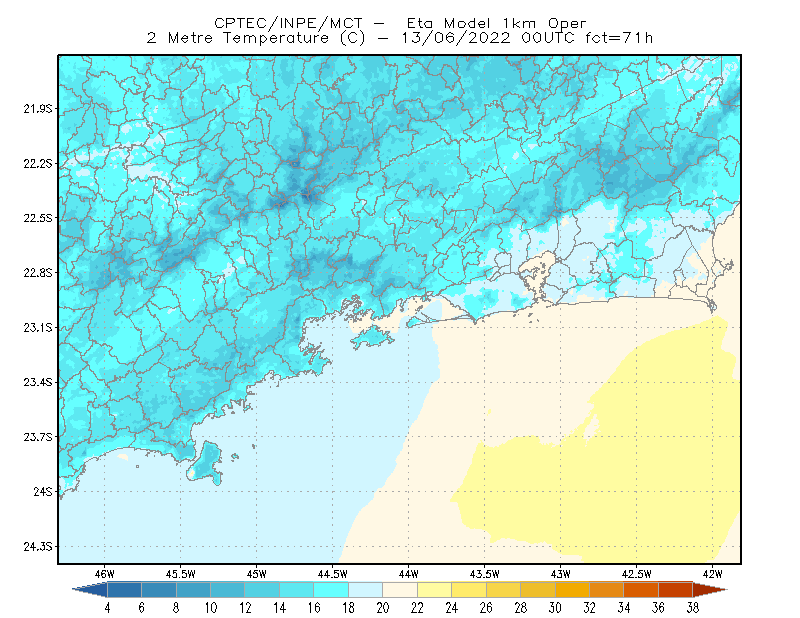This screenshot has height=618, width=800.
Task: Select the 16–18 cyan color bar swatch
Action: tap(331, 590)
